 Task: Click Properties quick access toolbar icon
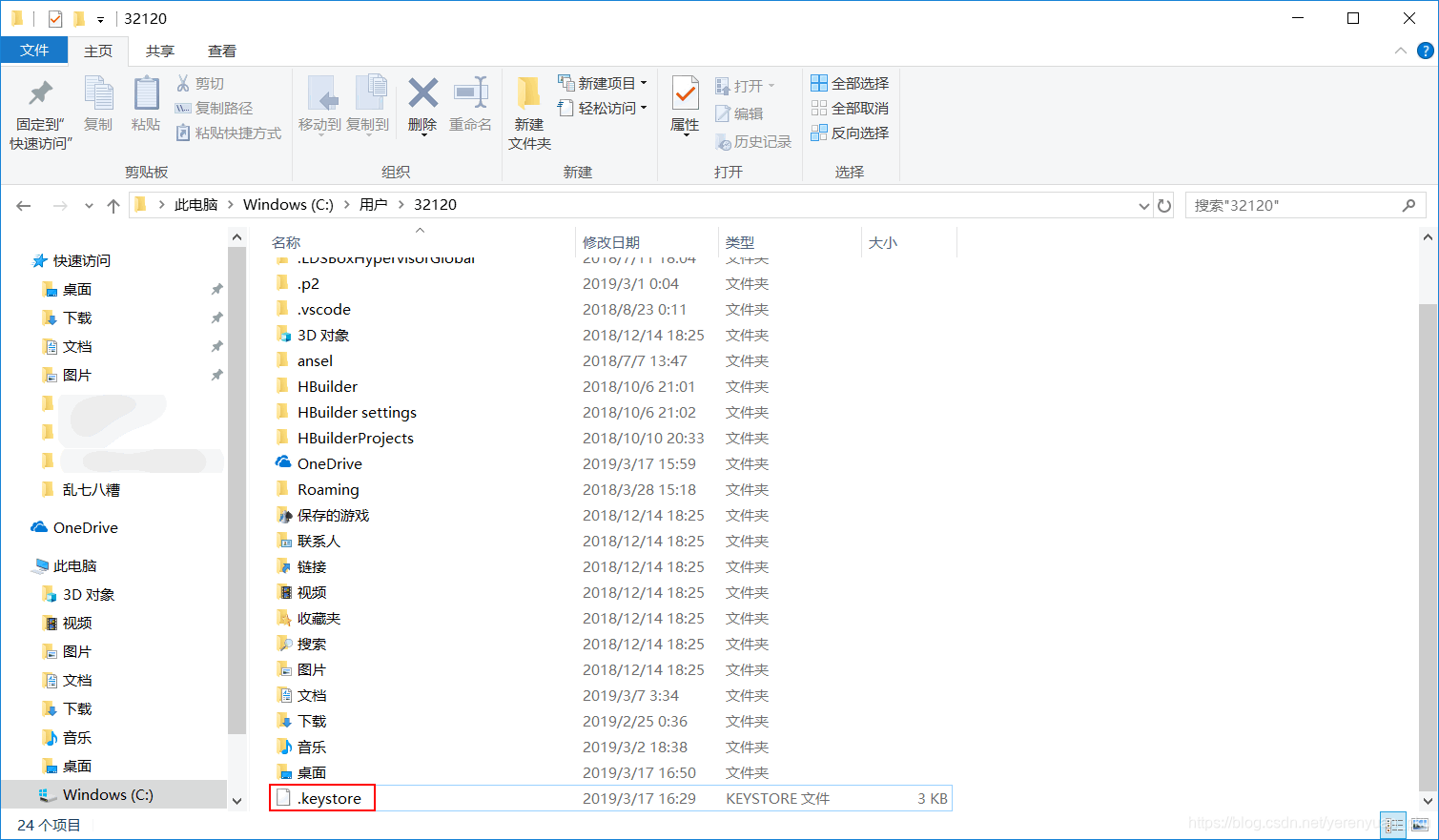(x=55, y=18)
